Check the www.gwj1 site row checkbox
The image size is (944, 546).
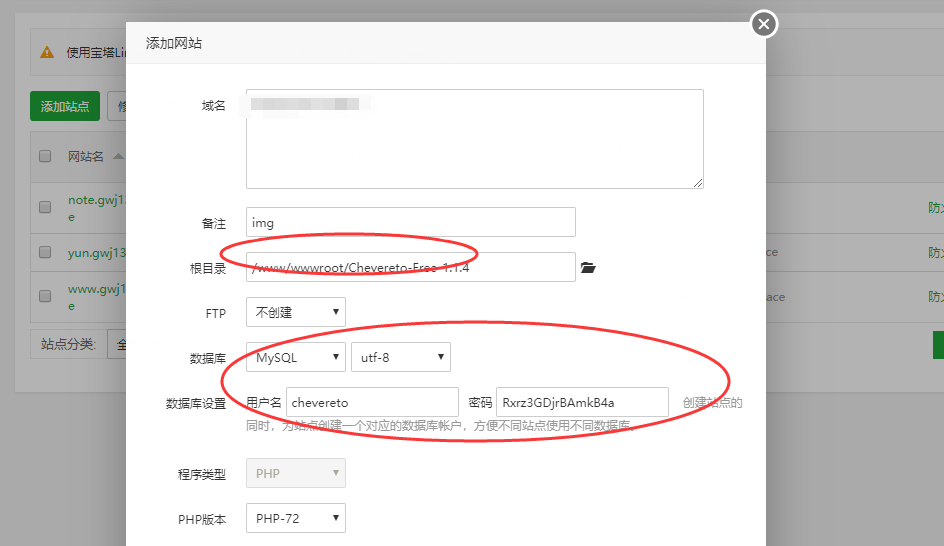(45, 296)
